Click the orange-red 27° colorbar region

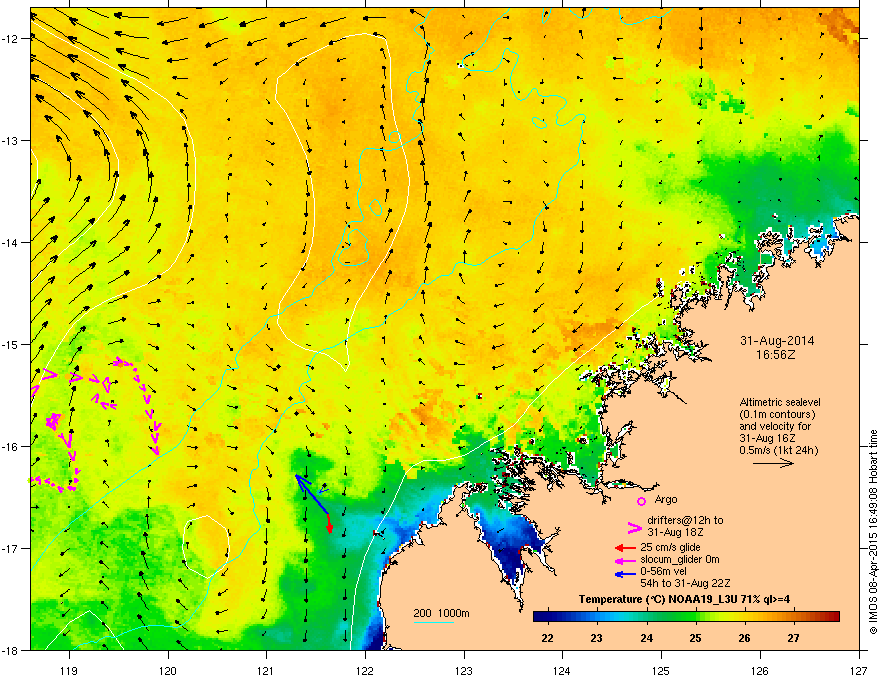793,617
